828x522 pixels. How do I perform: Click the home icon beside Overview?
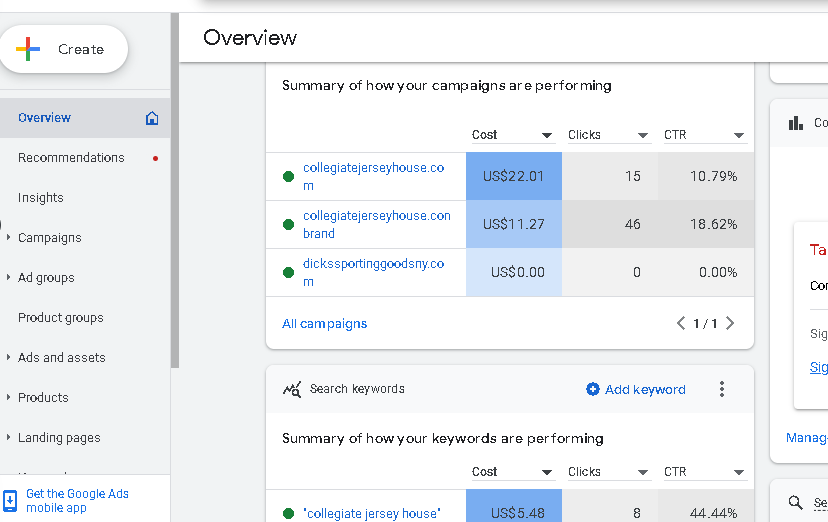click(x=152, y=118)
